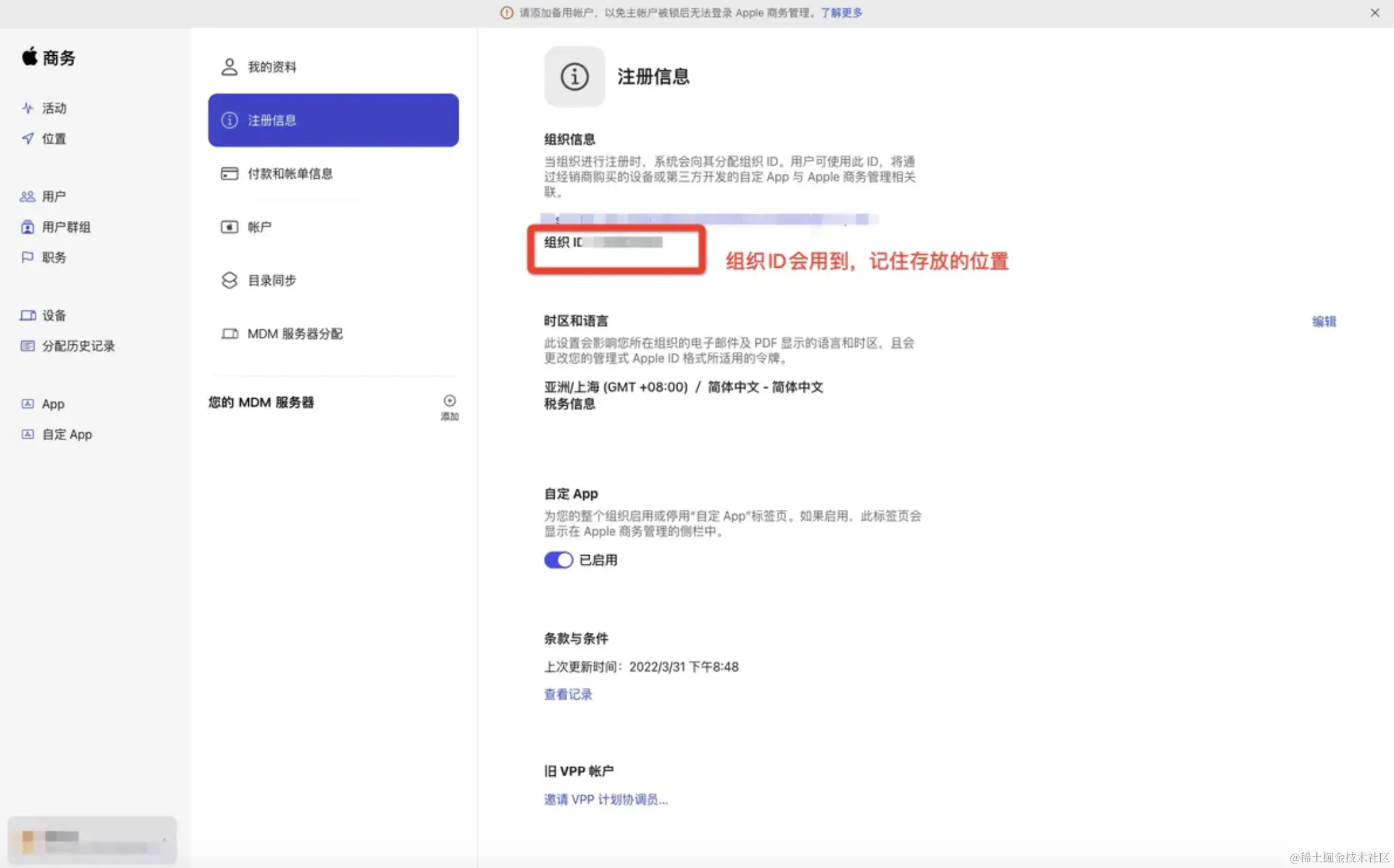Click the Activity (活动) pulse icon
Screen dimensions: 1394x868
click(x=27, y=108)
